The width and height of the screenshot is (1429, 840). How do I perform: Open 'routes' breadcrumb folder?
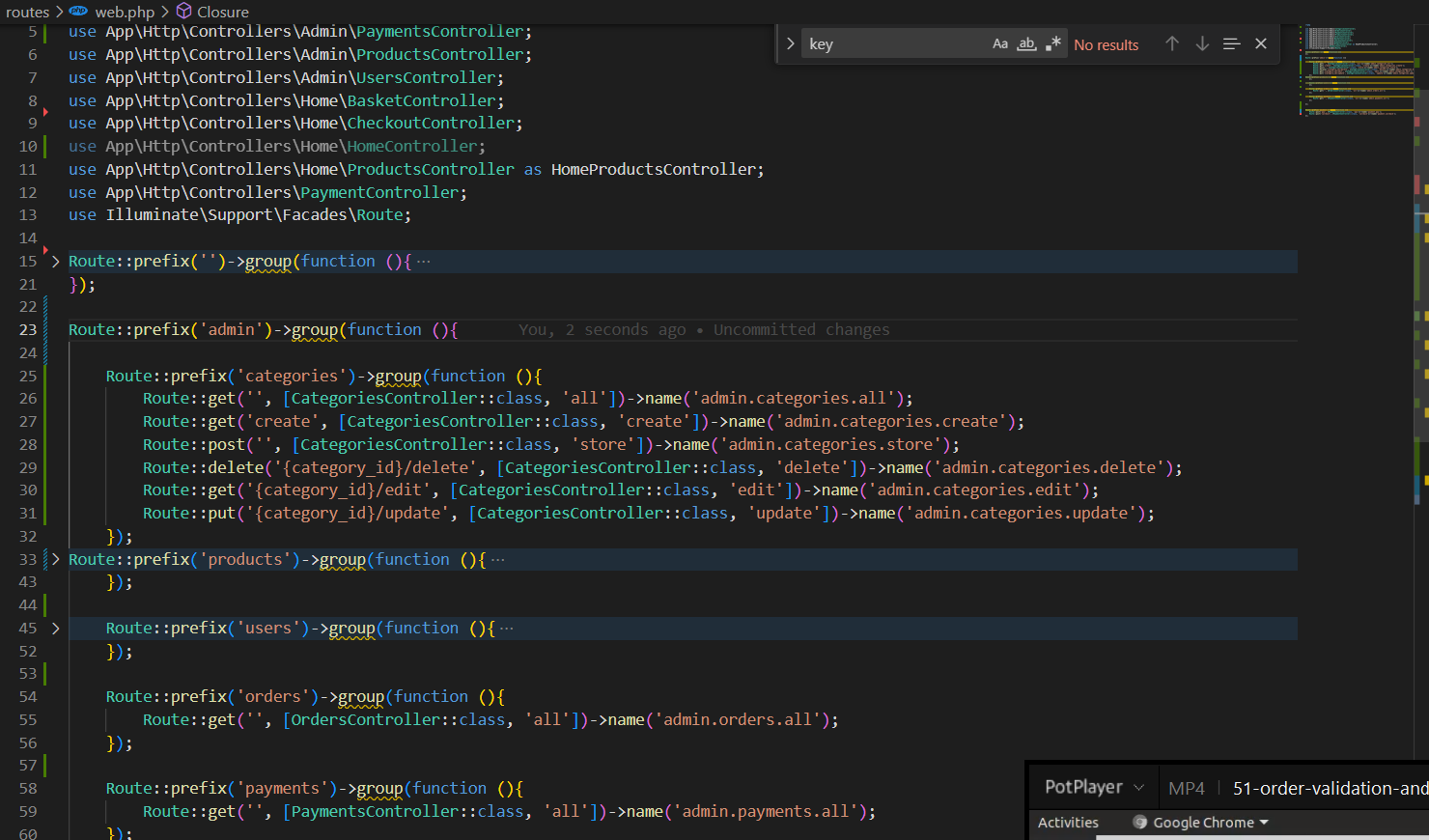point(28,12)
